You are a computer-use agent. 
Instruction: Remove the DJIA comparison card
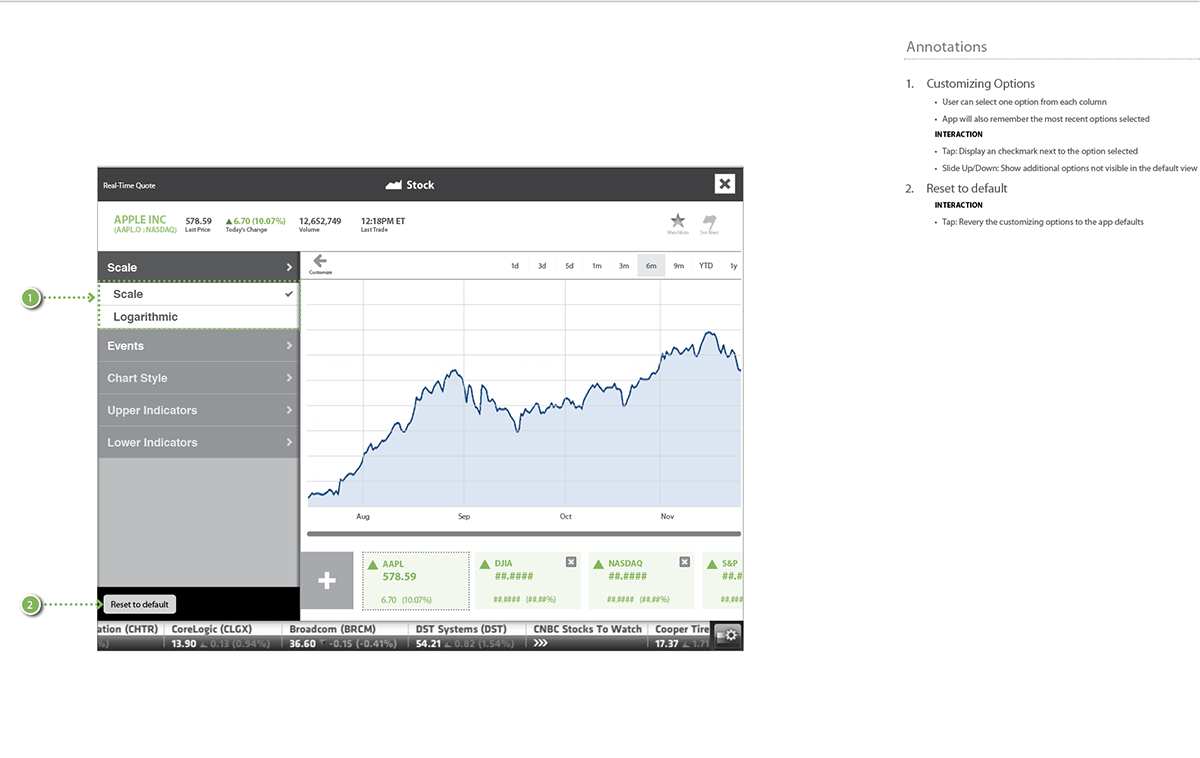tap(571, 562)
